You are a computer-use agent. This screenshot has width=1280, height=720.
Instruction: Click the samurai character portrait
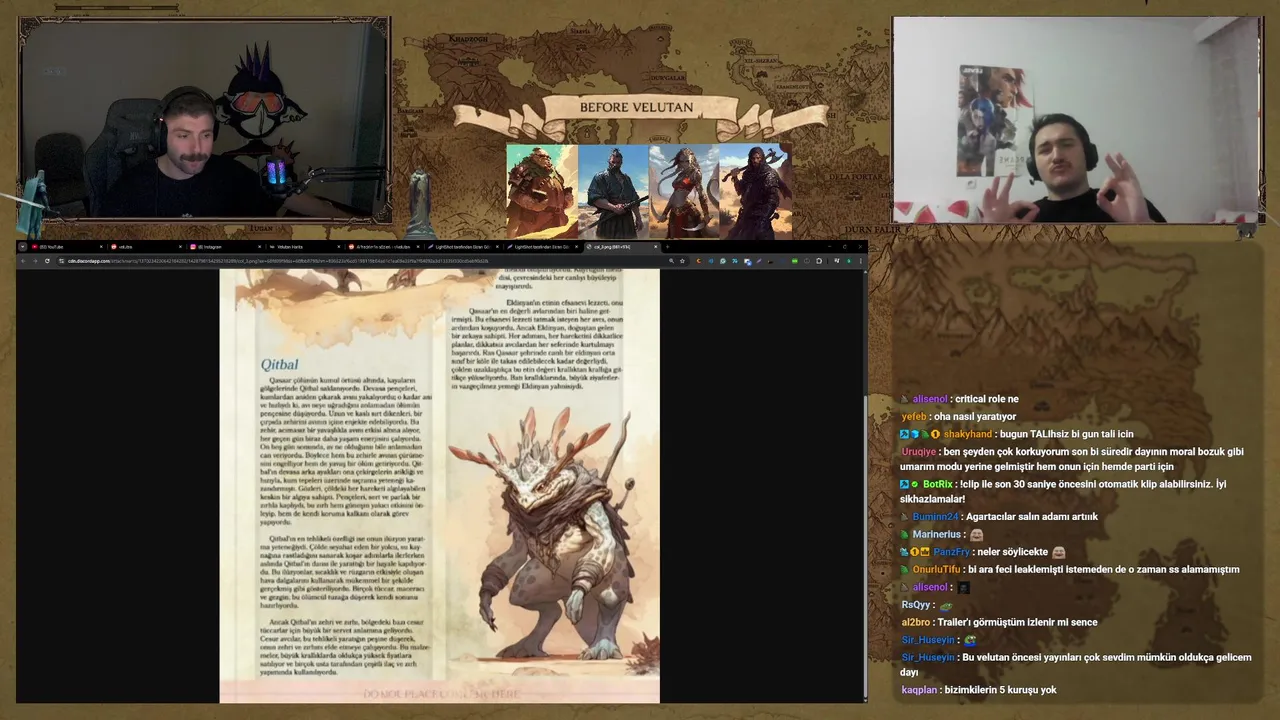pyautogui.click(x=613, y=190)
